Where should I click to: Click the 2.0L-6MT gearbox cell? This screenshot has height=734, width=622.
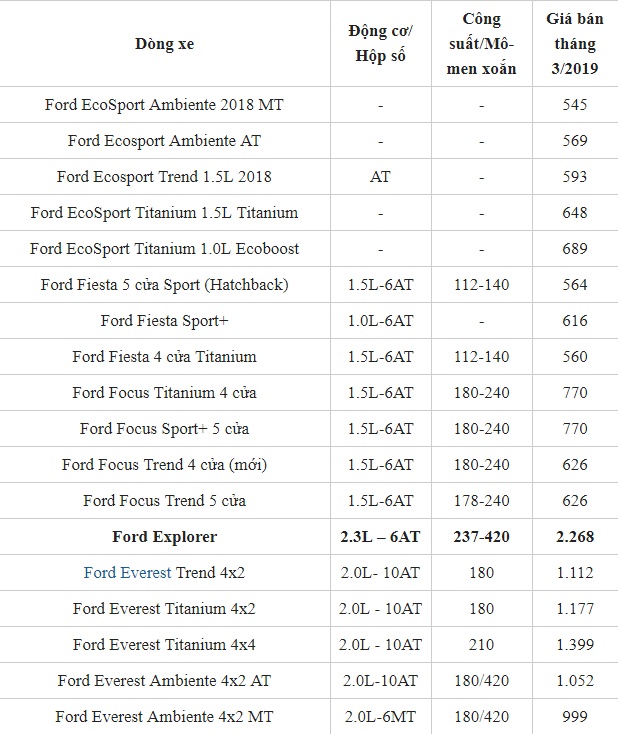(379, 717)
